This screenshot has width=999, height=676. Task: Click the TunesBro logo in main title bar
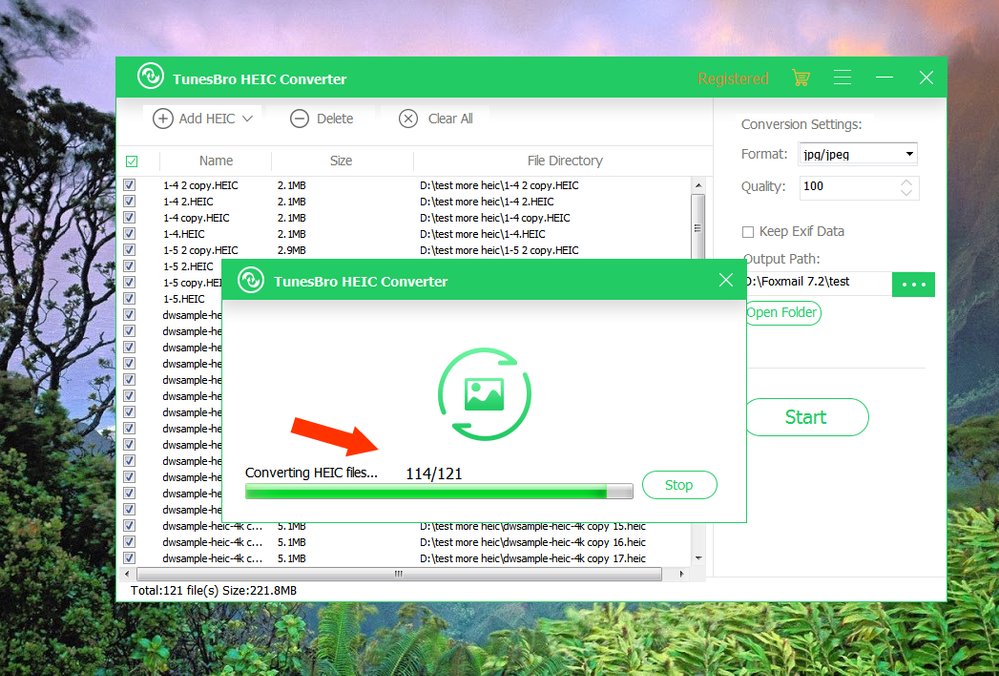(150, 76)
